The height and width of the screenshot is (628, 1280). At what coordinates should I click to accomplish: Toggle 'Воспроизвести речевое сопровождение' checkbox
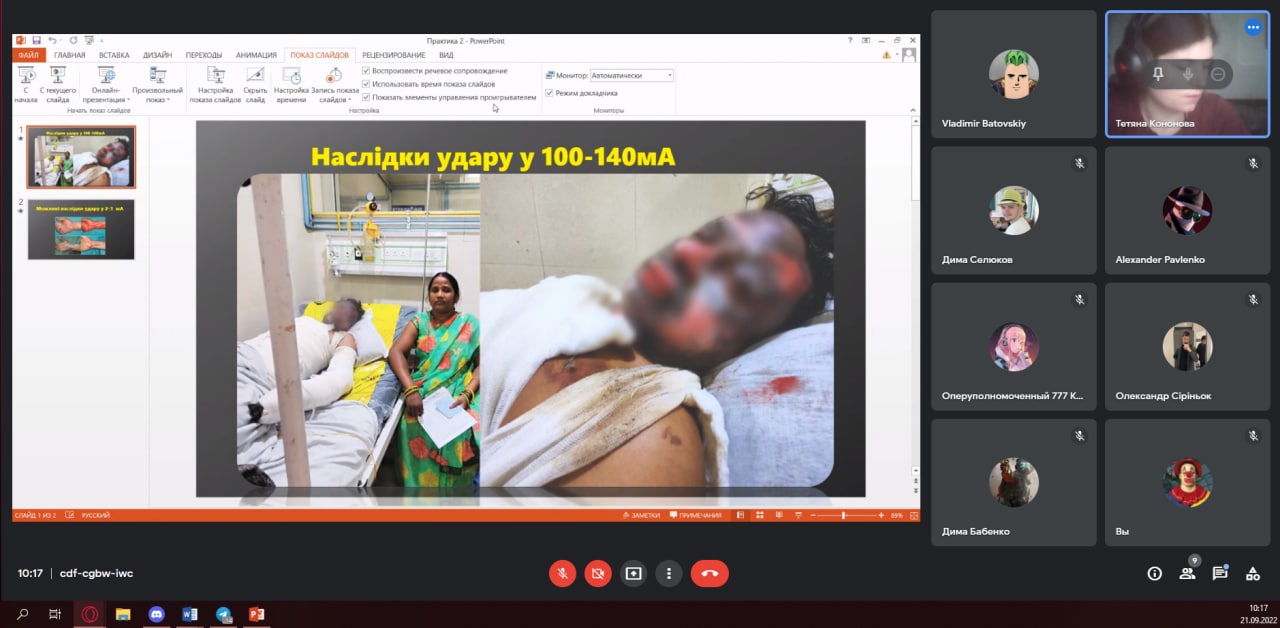366,71
